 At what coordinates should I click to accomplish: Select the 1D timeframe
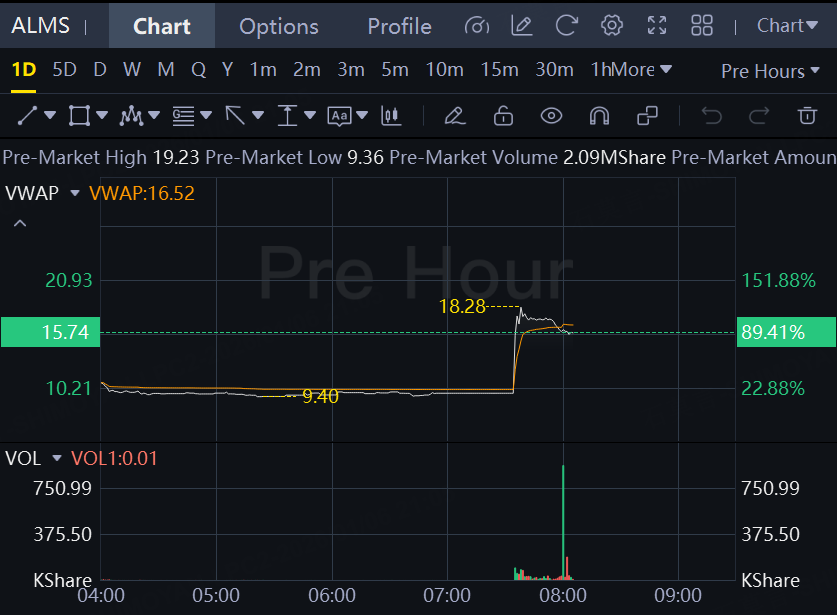pyautogui.click(x=23, y=70)
